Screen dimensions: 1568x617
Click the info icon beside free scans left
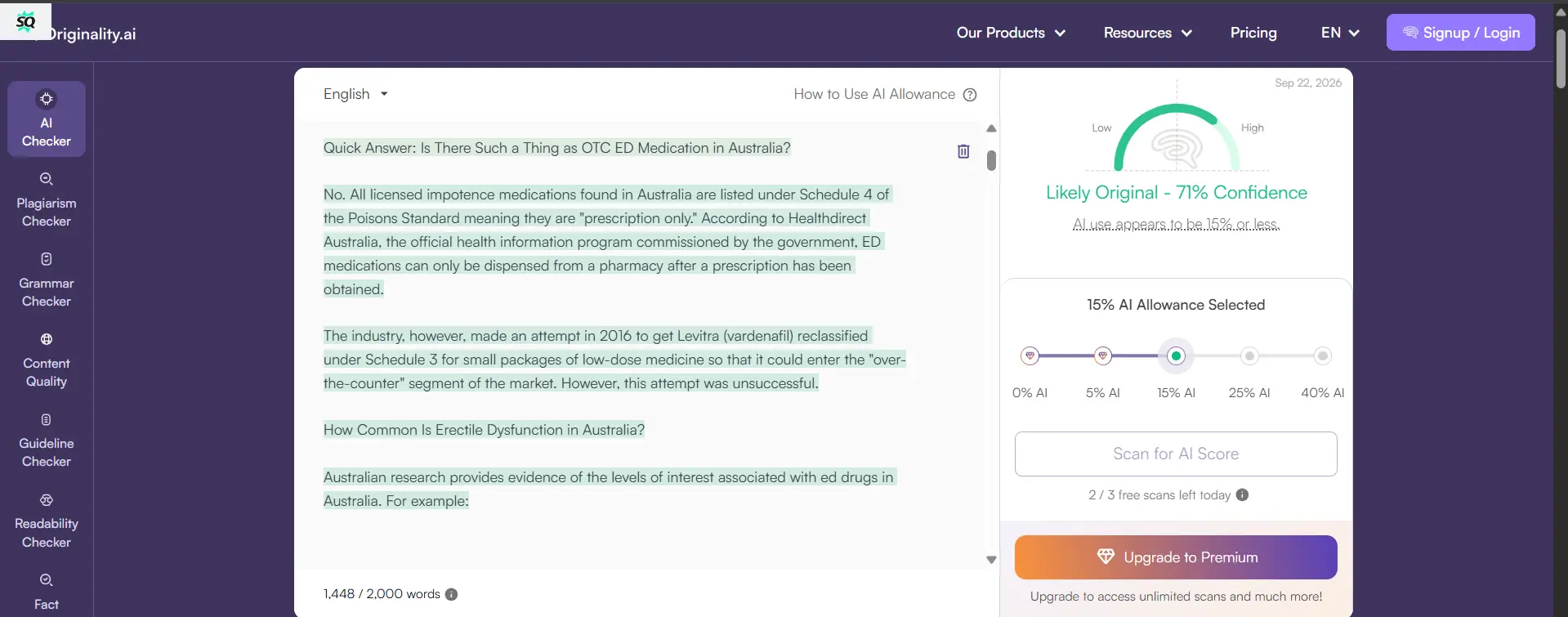pyautogui.click(x=1242, y=494)
